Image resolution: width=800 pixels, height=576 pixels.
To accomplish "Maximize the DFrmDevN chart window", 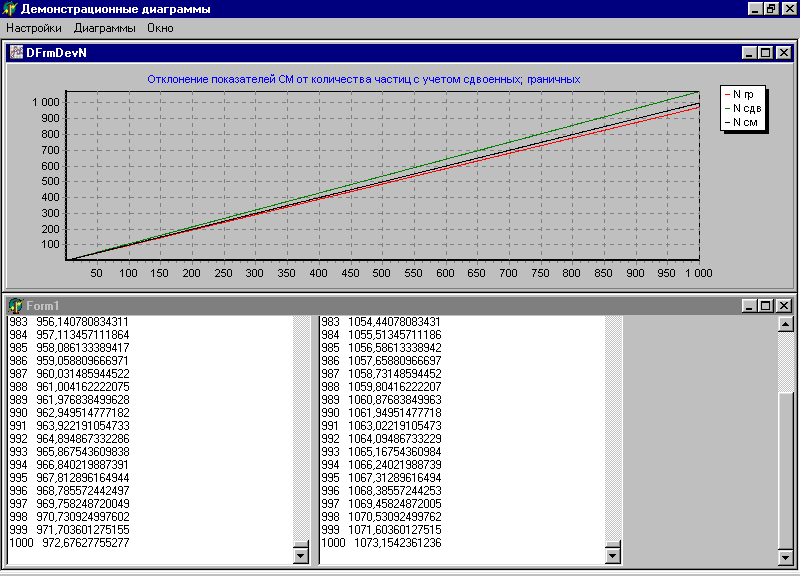I will [765, 53].
